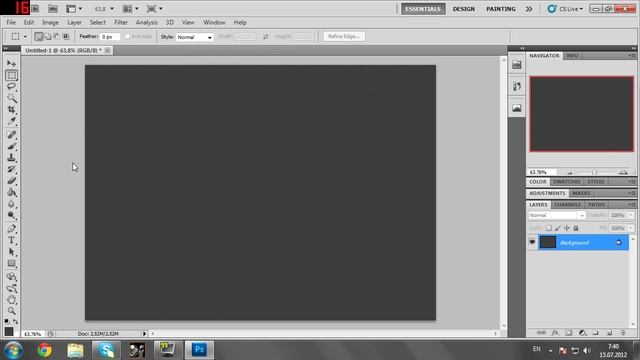
Task: Select the Zoom tool in toolbox
Action: click(11, 311)
